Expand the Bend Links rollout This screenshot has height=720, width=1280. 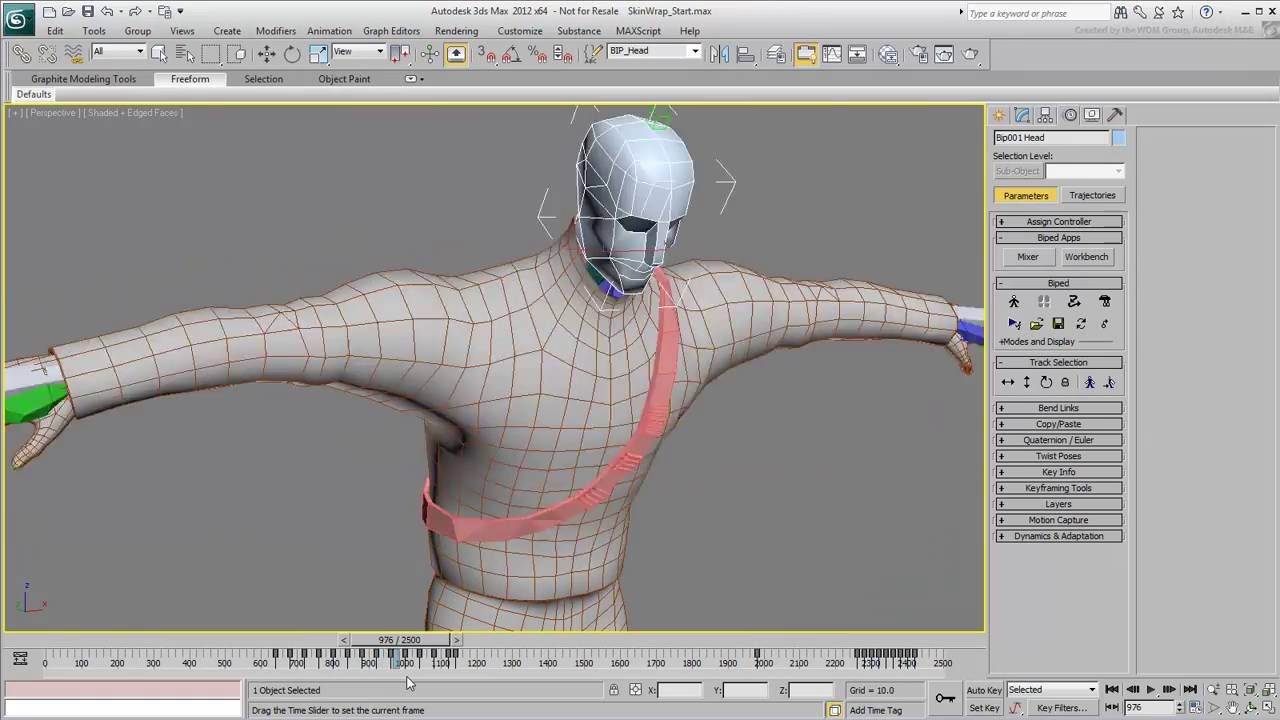tap(1058, 408)
